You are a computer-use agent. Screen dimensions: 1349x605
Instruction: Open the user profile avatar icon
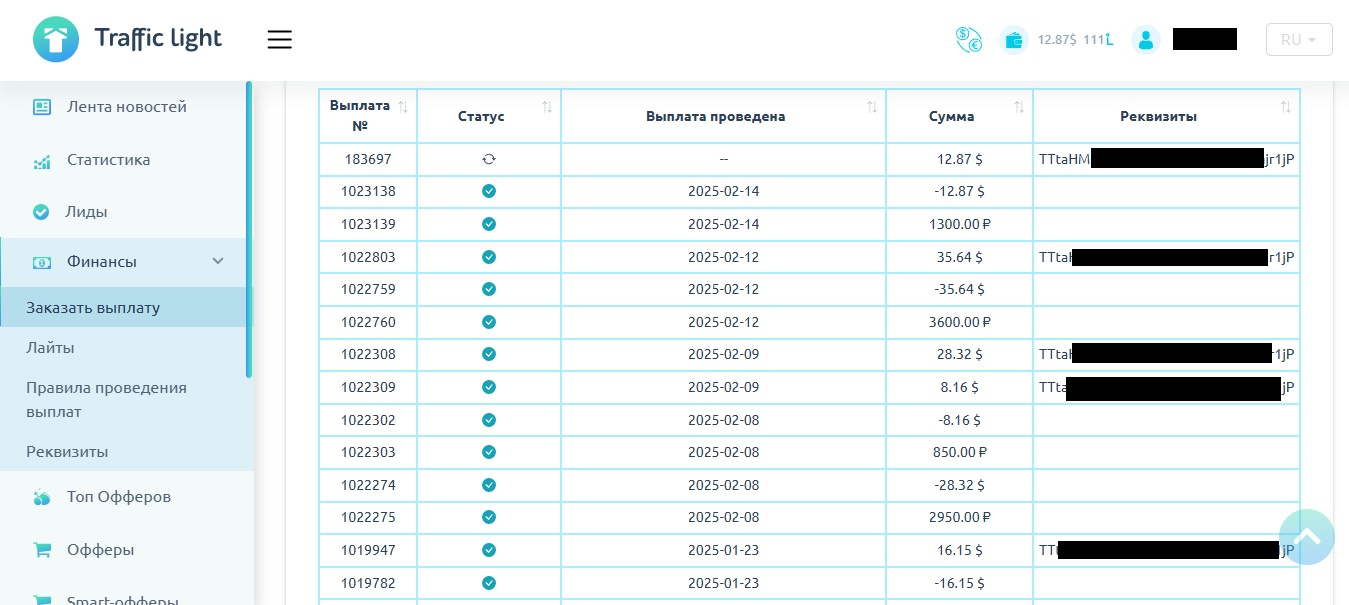point(1146,40)
